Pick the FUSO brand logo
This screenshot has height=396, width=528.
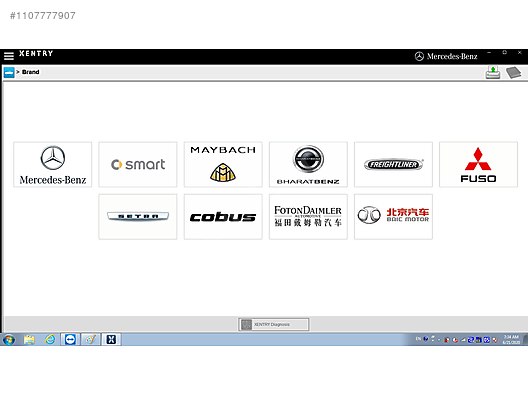478,164
